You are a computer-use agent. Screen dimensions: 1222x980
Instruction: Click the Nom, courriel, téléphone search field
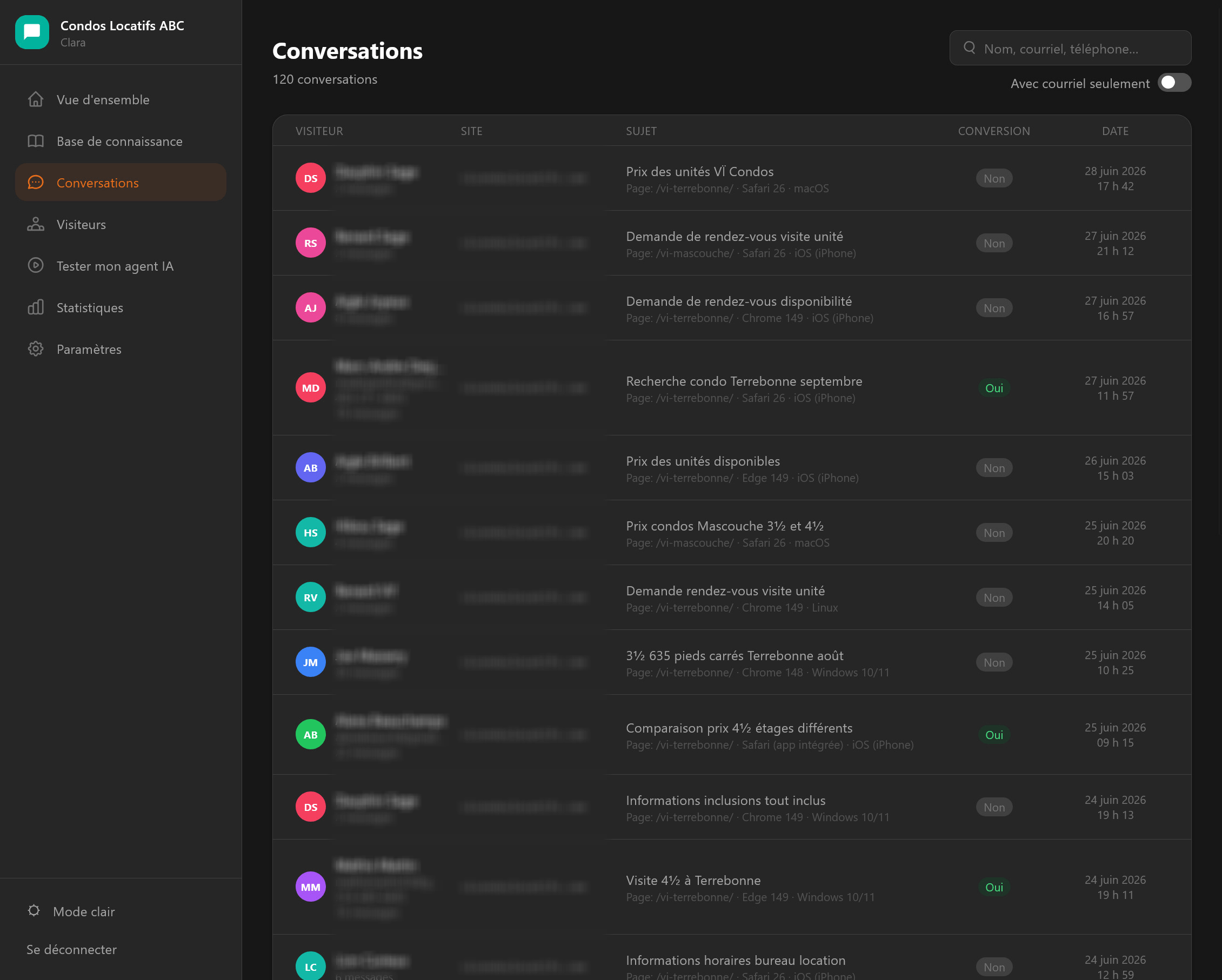coord(1071,48)
